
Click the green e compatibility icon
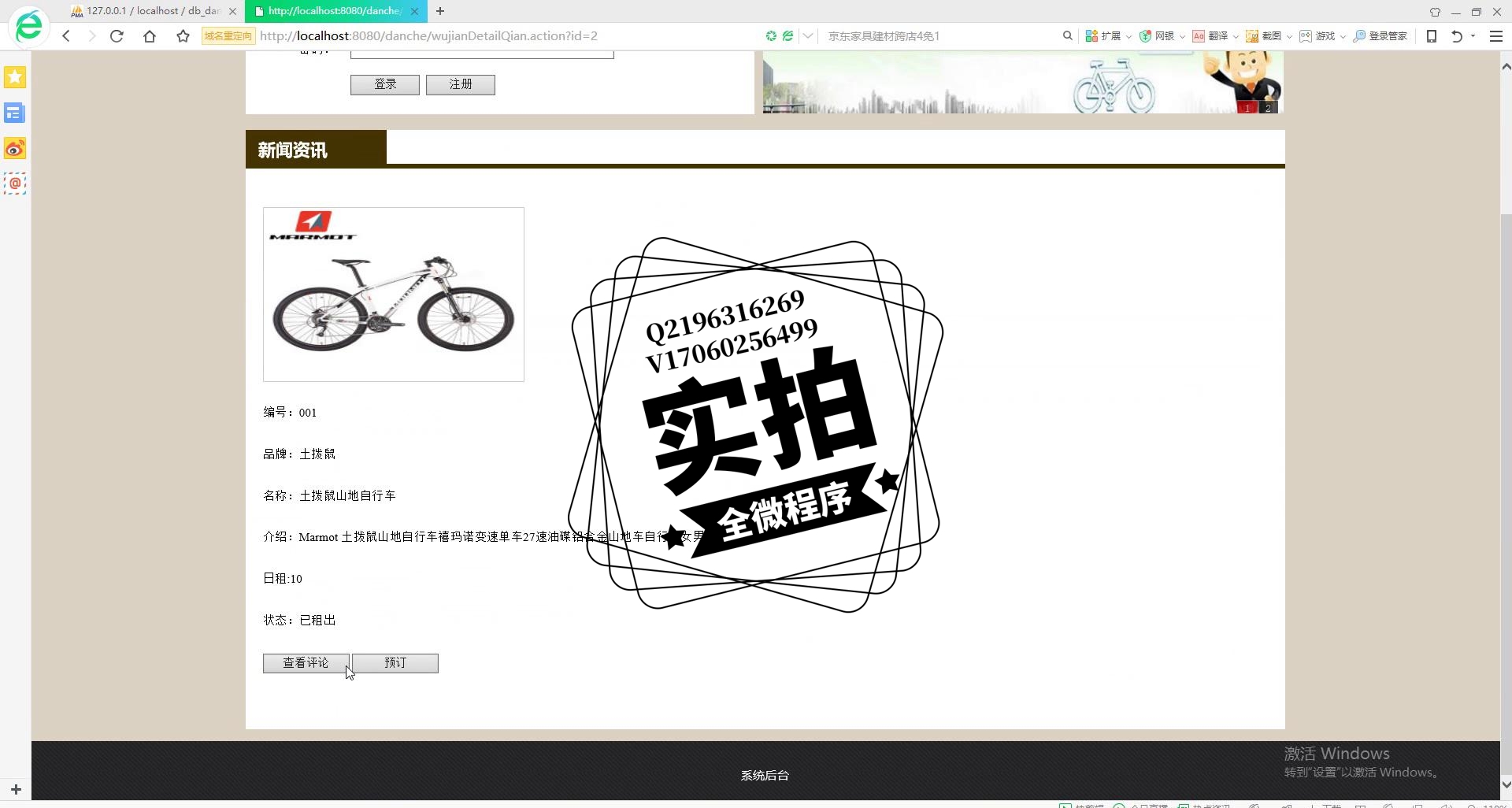tap(787, 36)
